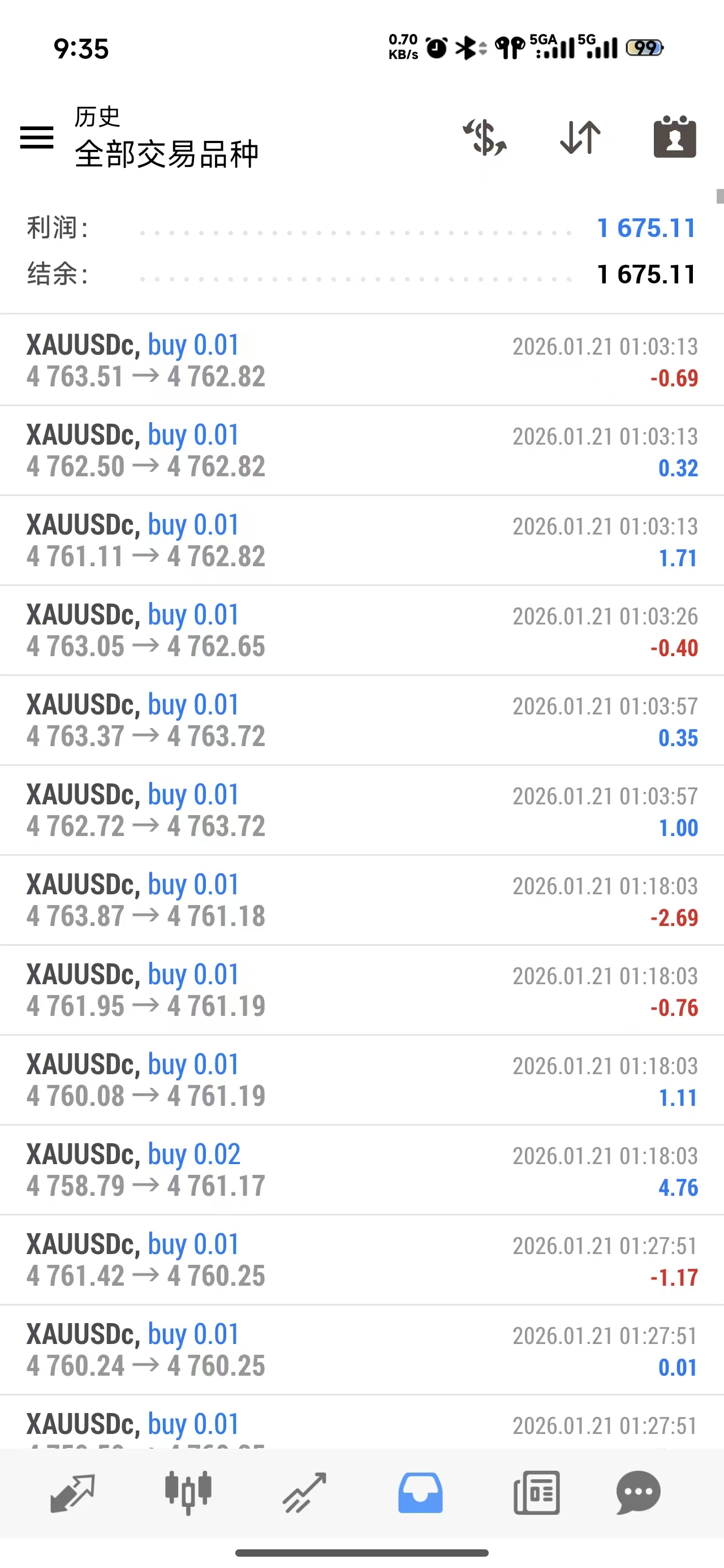Open the chat messages tab
The image size is (724, 1568).
(x=638, y=1493)
